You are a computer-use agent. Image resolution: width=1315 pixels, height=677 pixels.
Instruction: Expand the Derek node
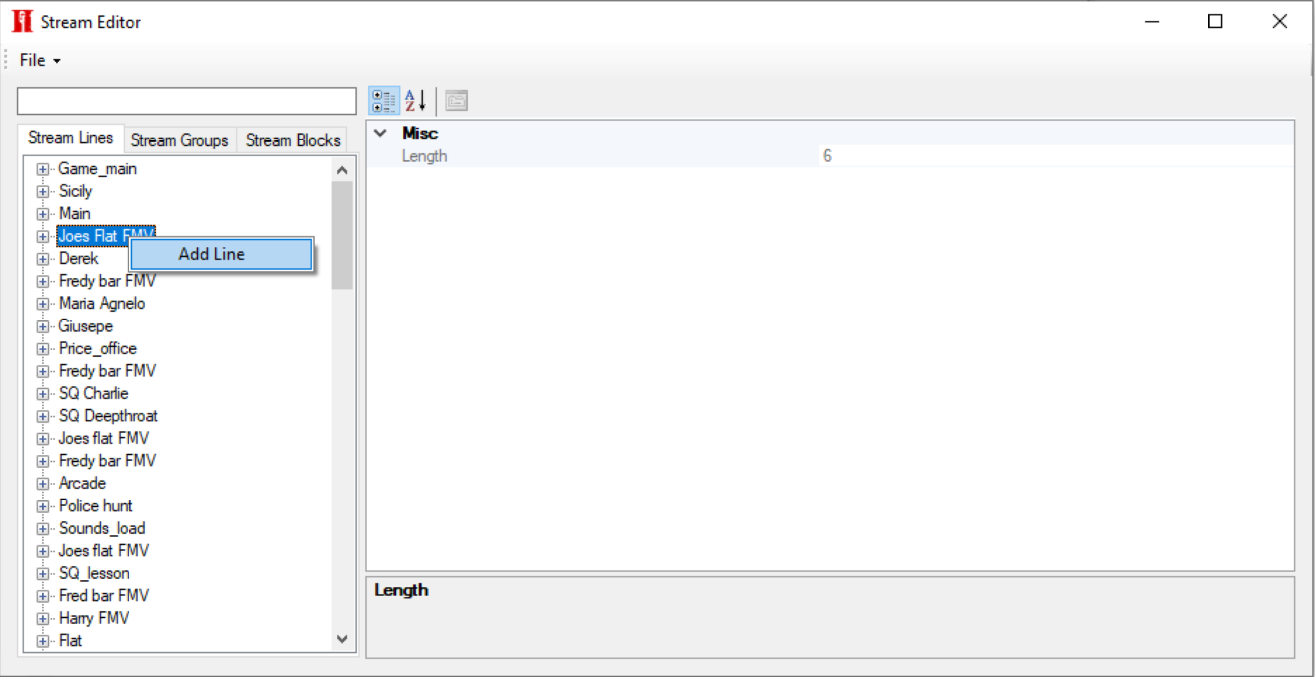click(x=43, y=259)
